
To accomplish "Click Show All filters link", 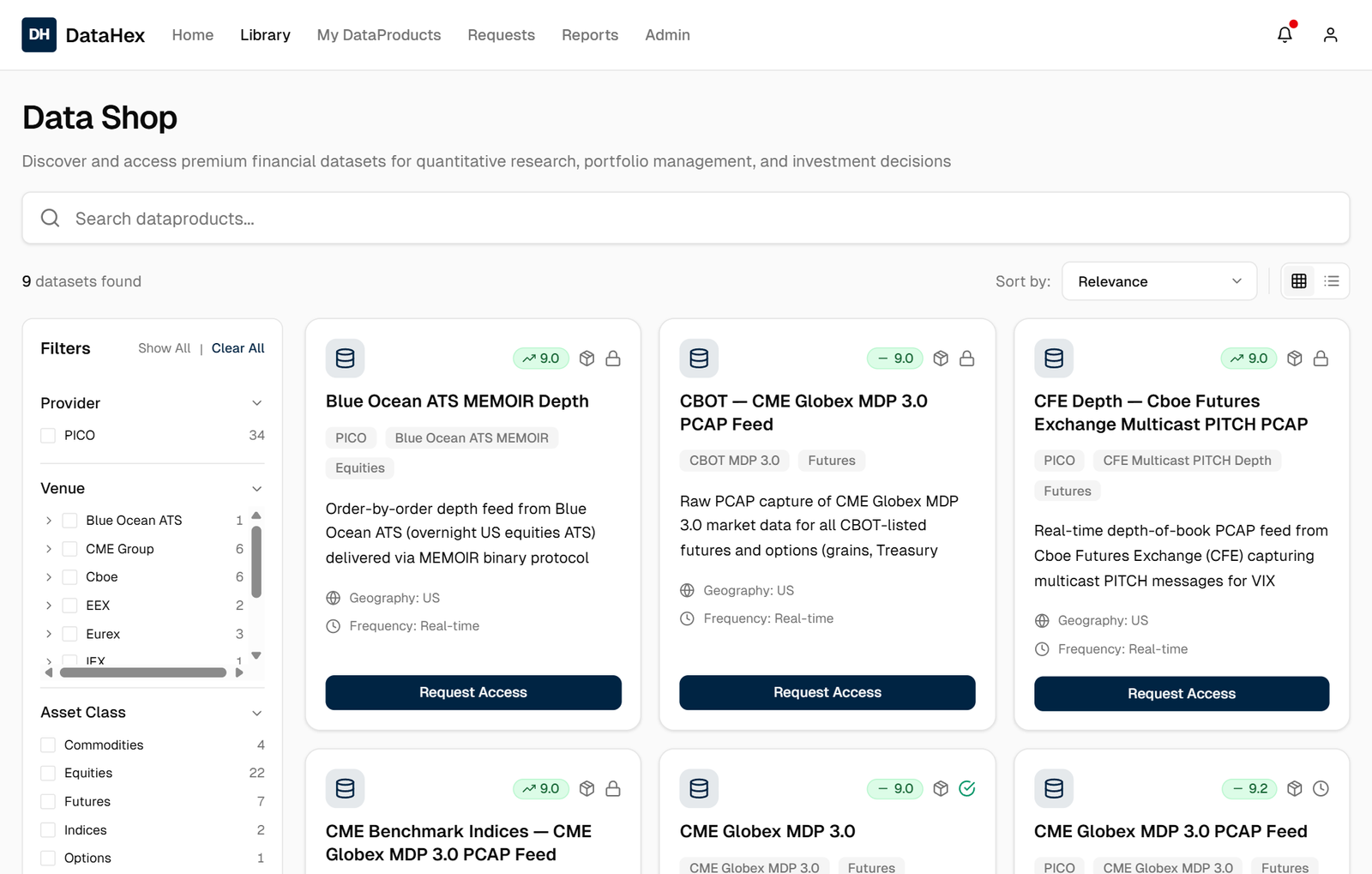I will coord(165,348).
